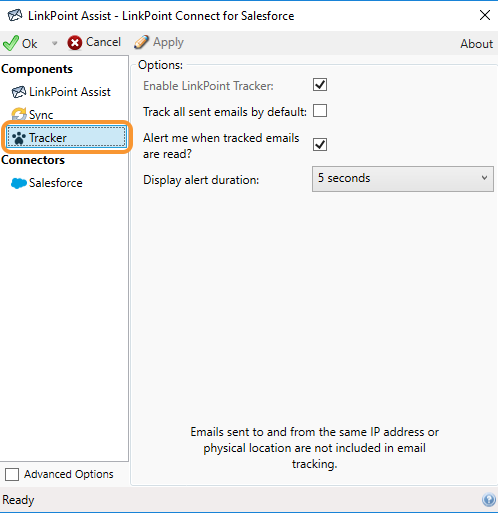498x513 pixels.
Task: Toggle Alert me when tracked emails are read
Action: click(x=320, y=145)
